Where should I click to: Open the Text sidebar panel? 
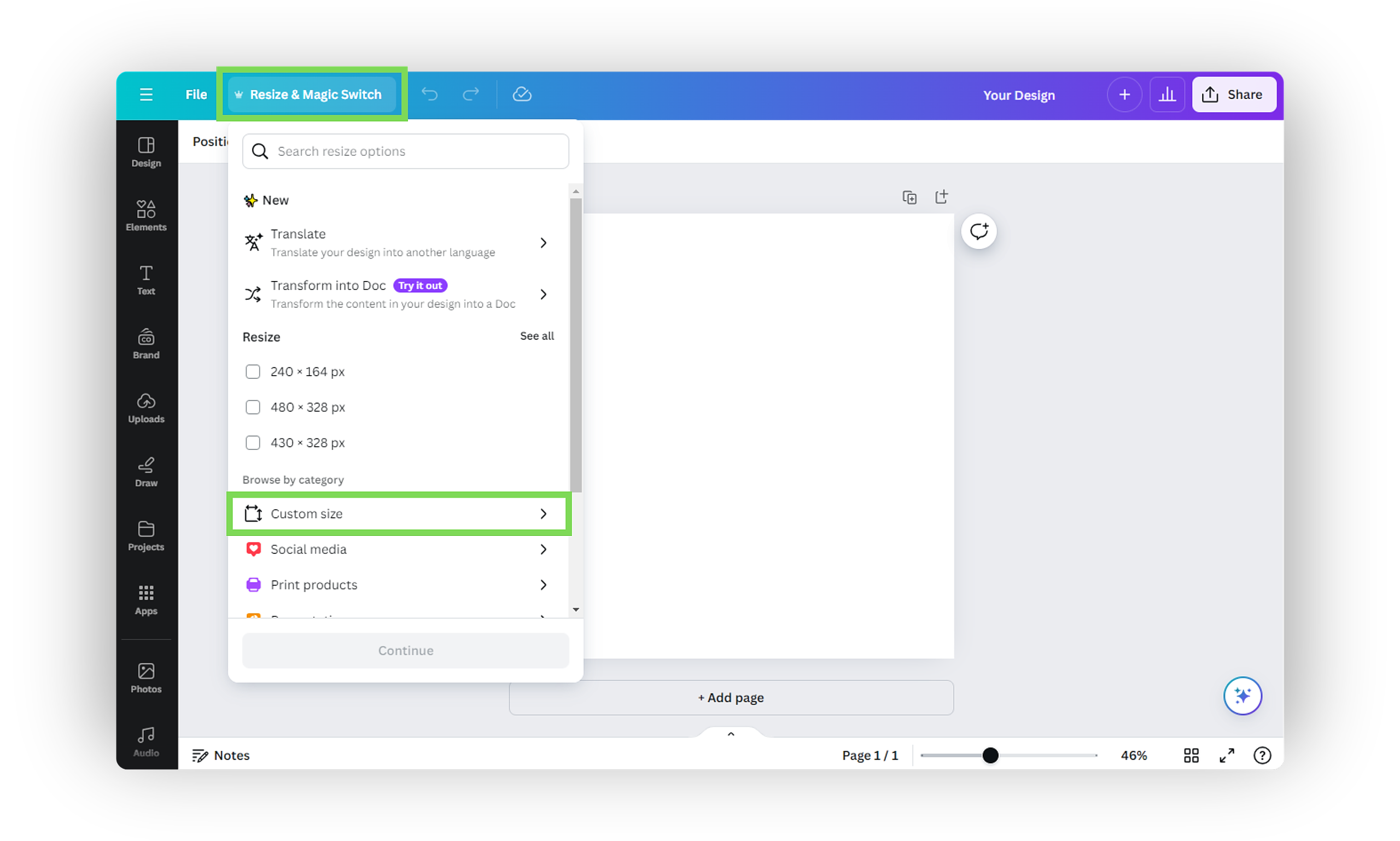146,280
